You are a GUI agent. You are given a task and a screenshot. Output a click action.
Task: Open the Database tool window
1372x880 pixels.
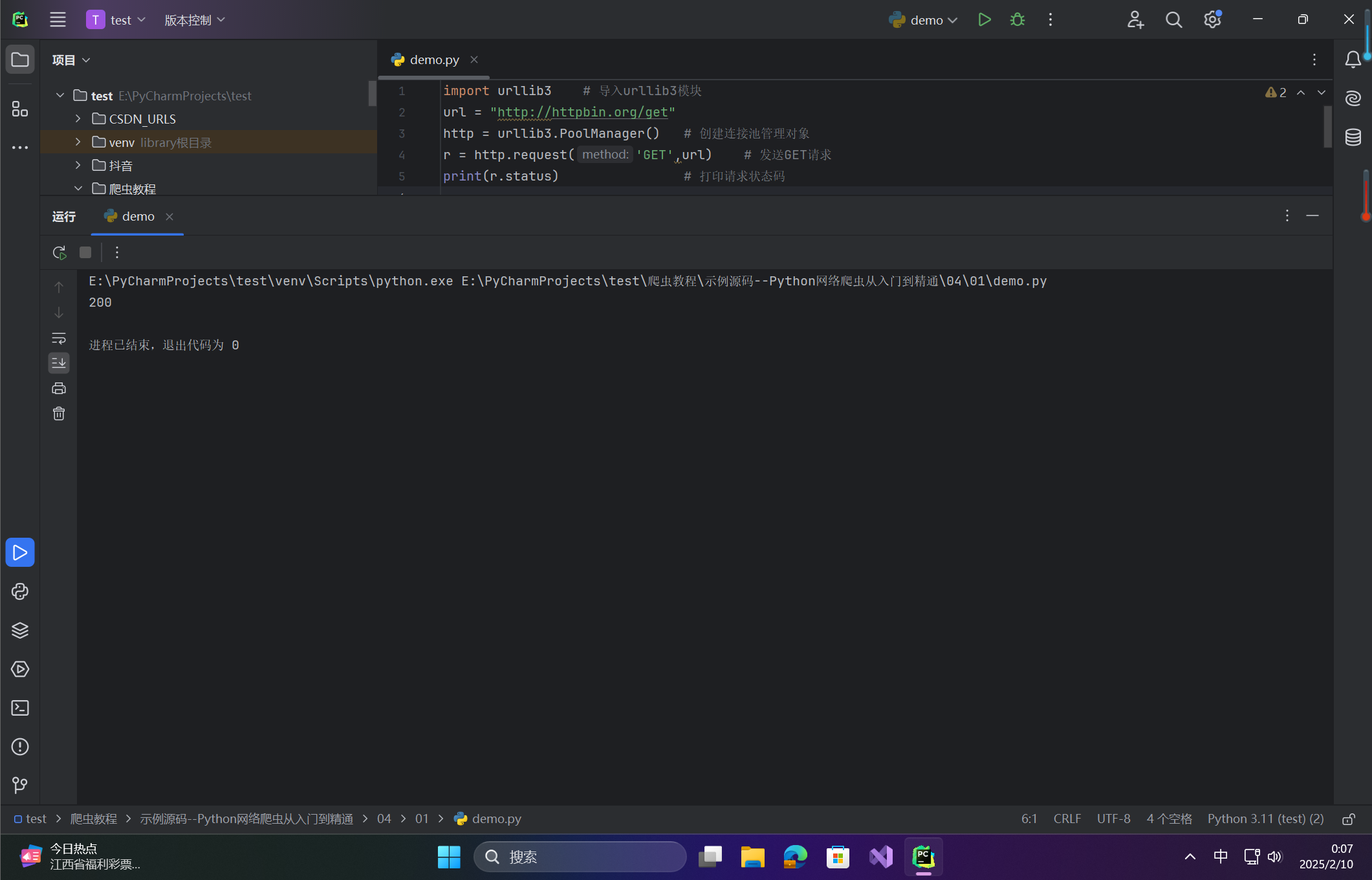1353,137
